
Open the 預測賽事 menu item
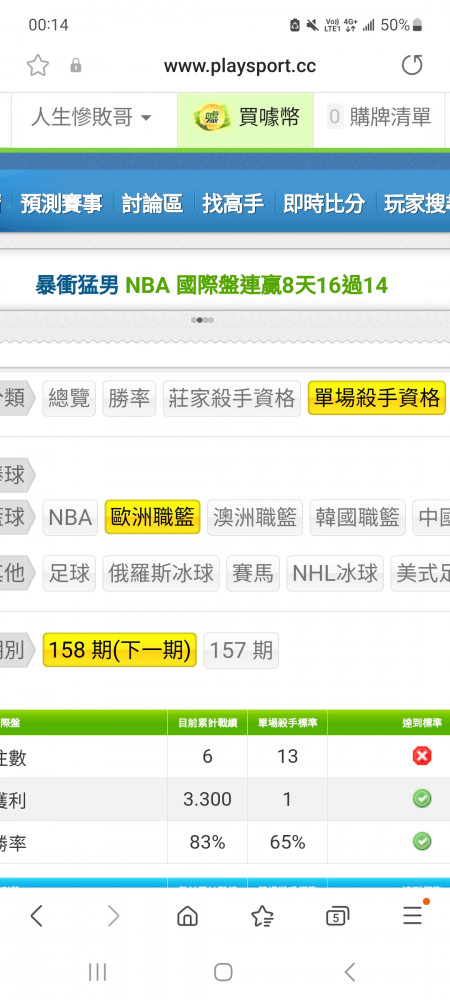pos(61,203)
